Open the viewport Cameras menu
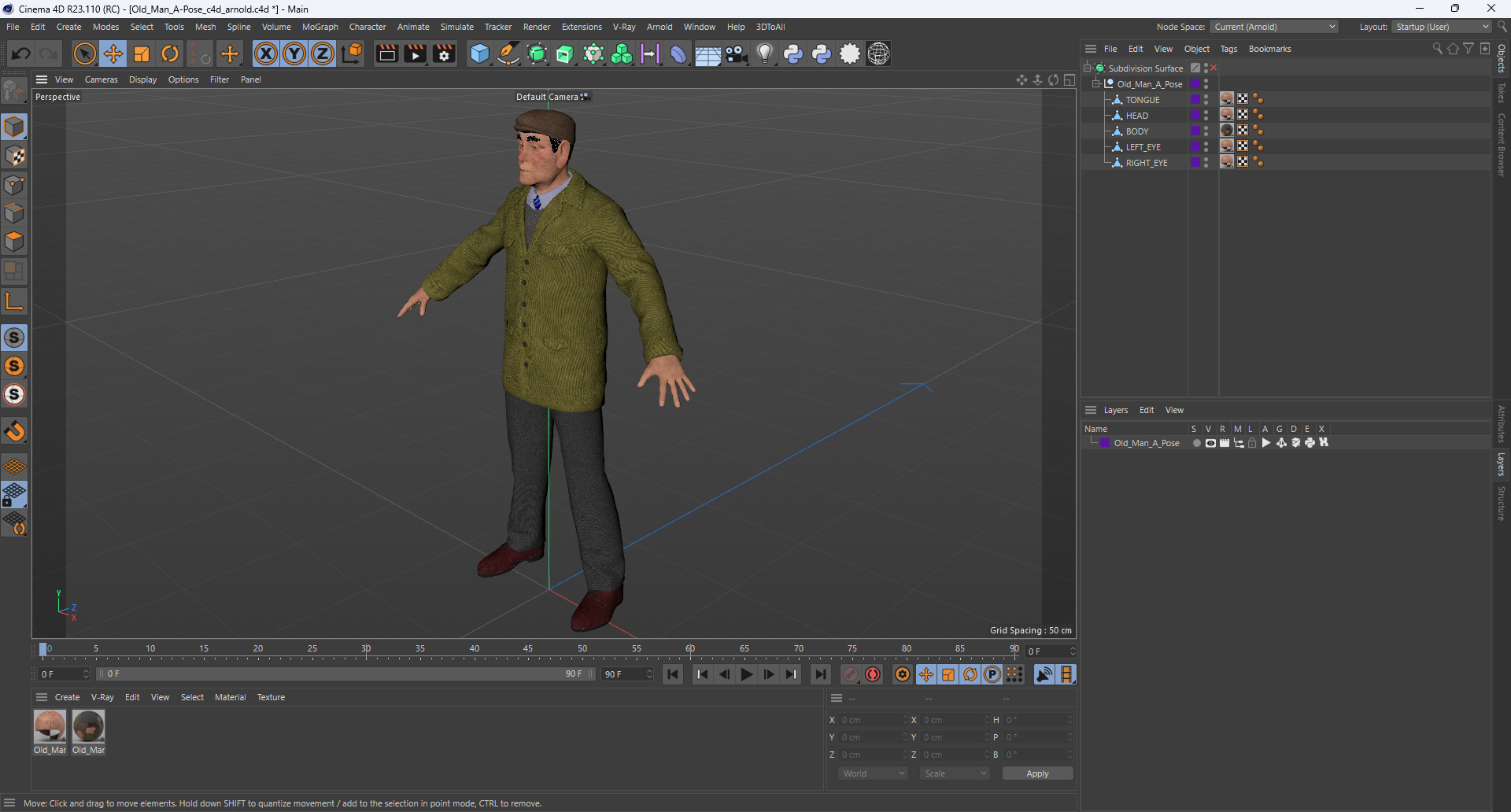The image size is (1511, 812). pos(101,79)
